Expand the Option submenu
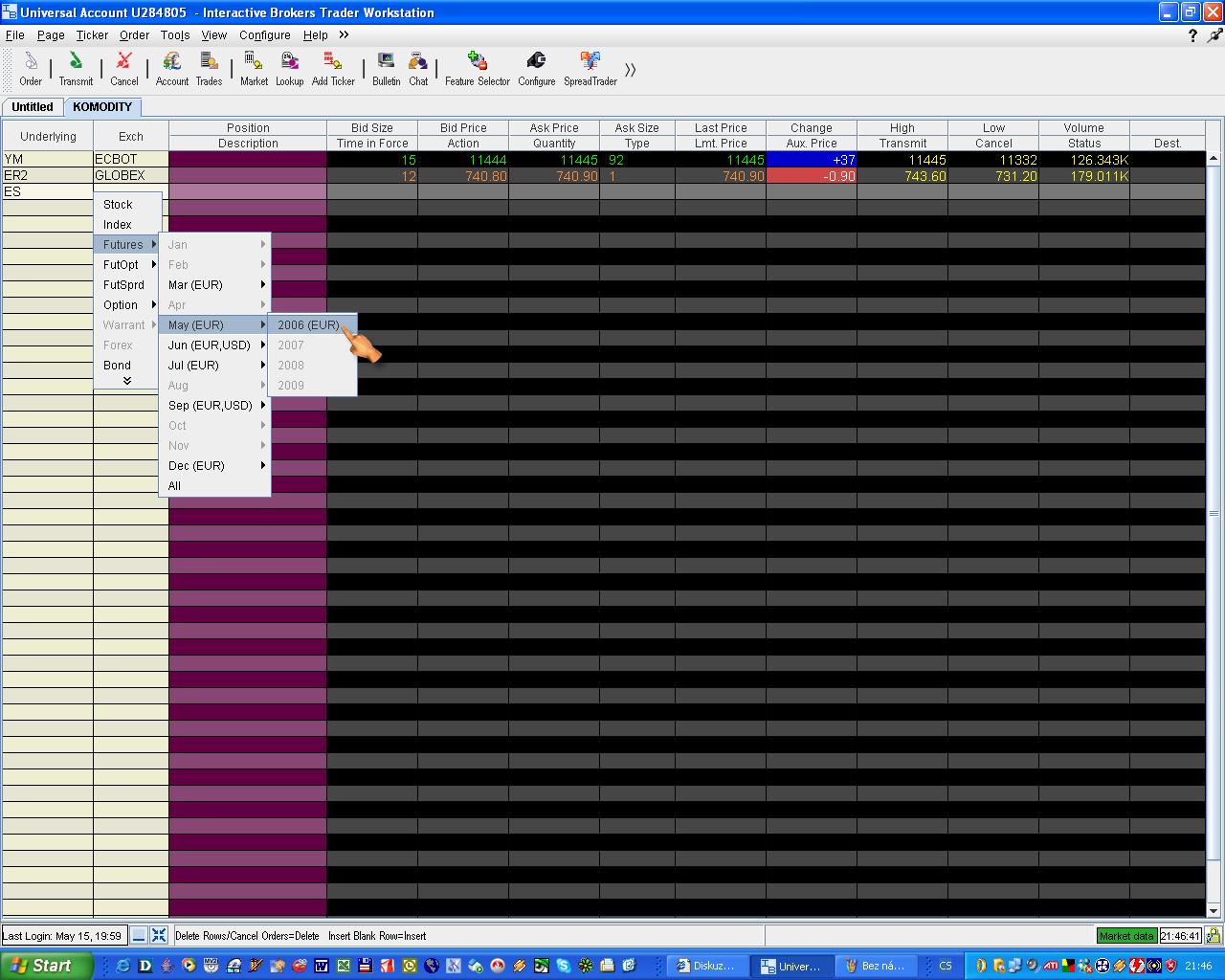This screenshot has height=980, width=1225. pyautogui.click(x=128, y=305)
